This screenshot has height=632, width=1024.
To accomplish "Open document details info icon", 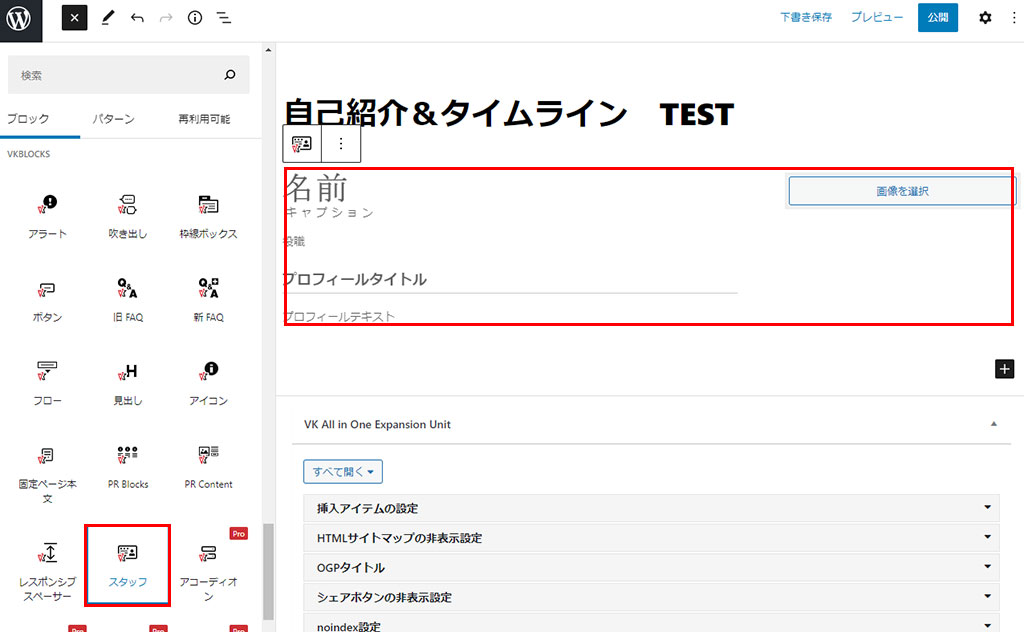I will 195,18.
